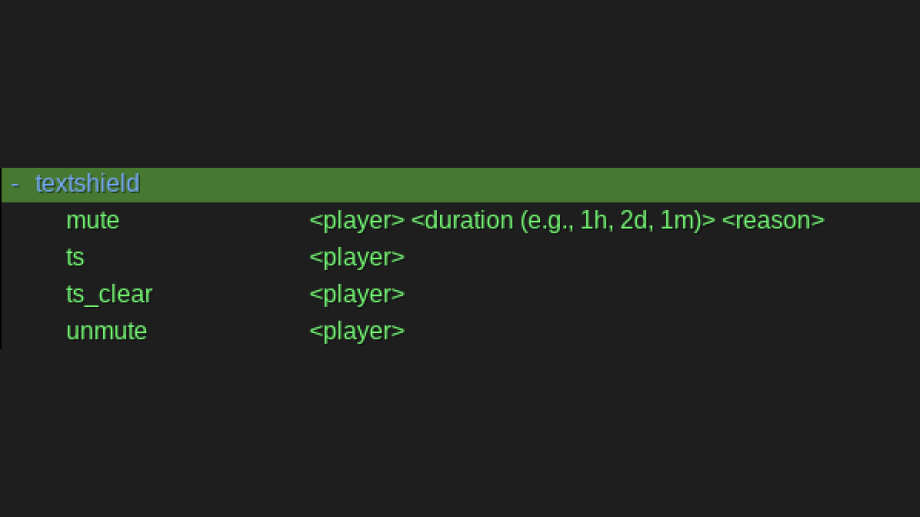Collapse the textshield group with the minus sign
The height and width of the screenshot is (517, 920).
15,184
